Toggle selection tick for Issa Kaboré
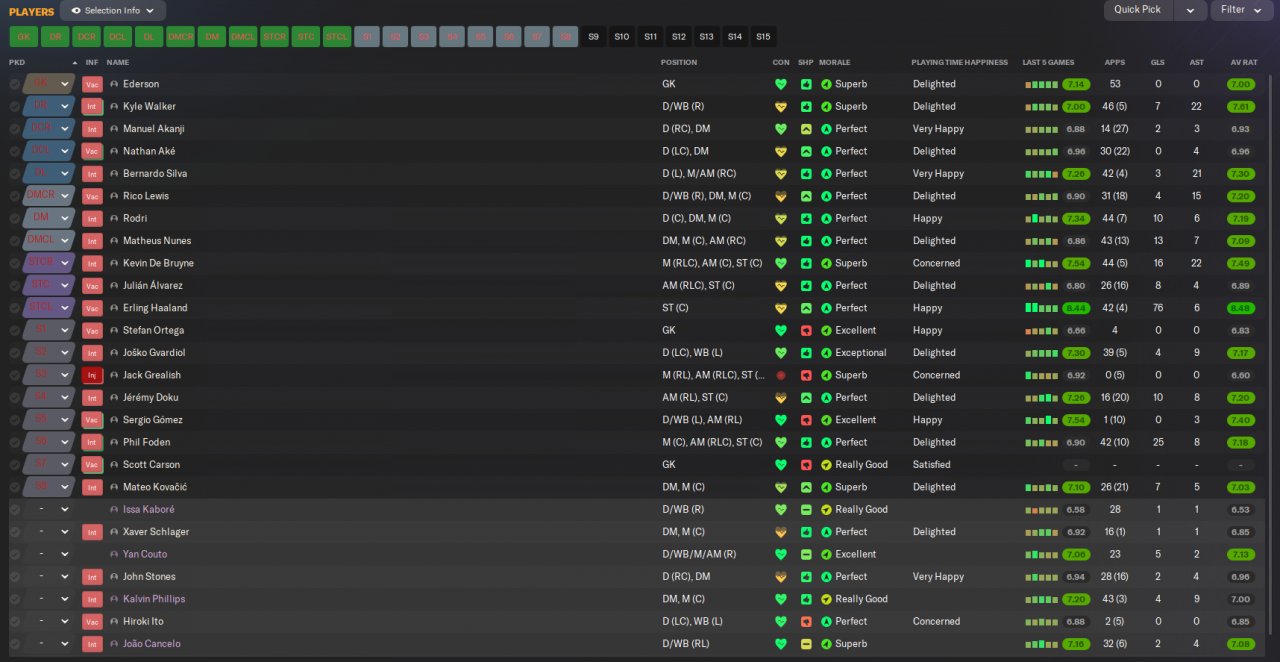 point(14,510)
